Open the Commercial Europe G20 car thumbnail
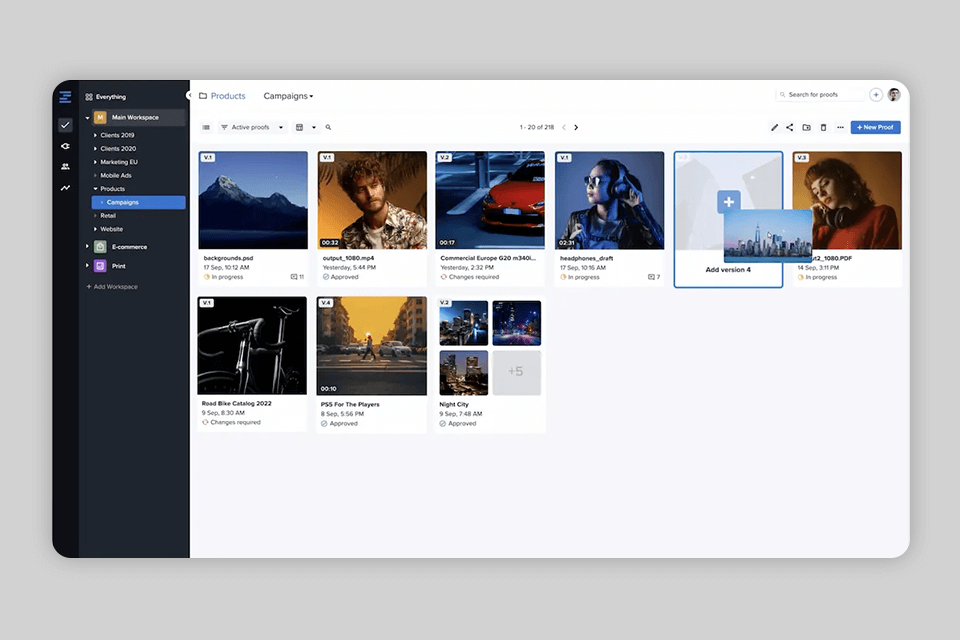 point(490,200)
